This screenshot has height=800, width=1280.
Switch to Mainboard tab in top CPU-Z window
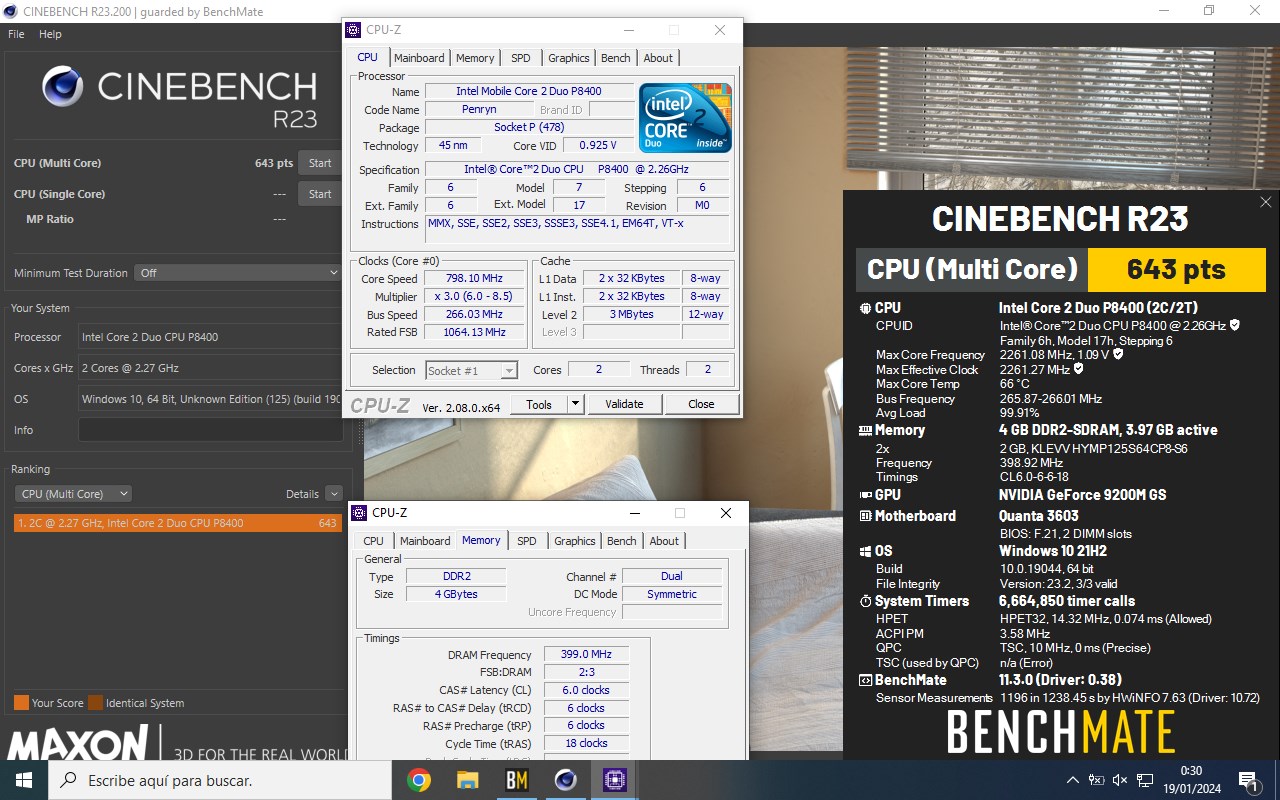419,58
